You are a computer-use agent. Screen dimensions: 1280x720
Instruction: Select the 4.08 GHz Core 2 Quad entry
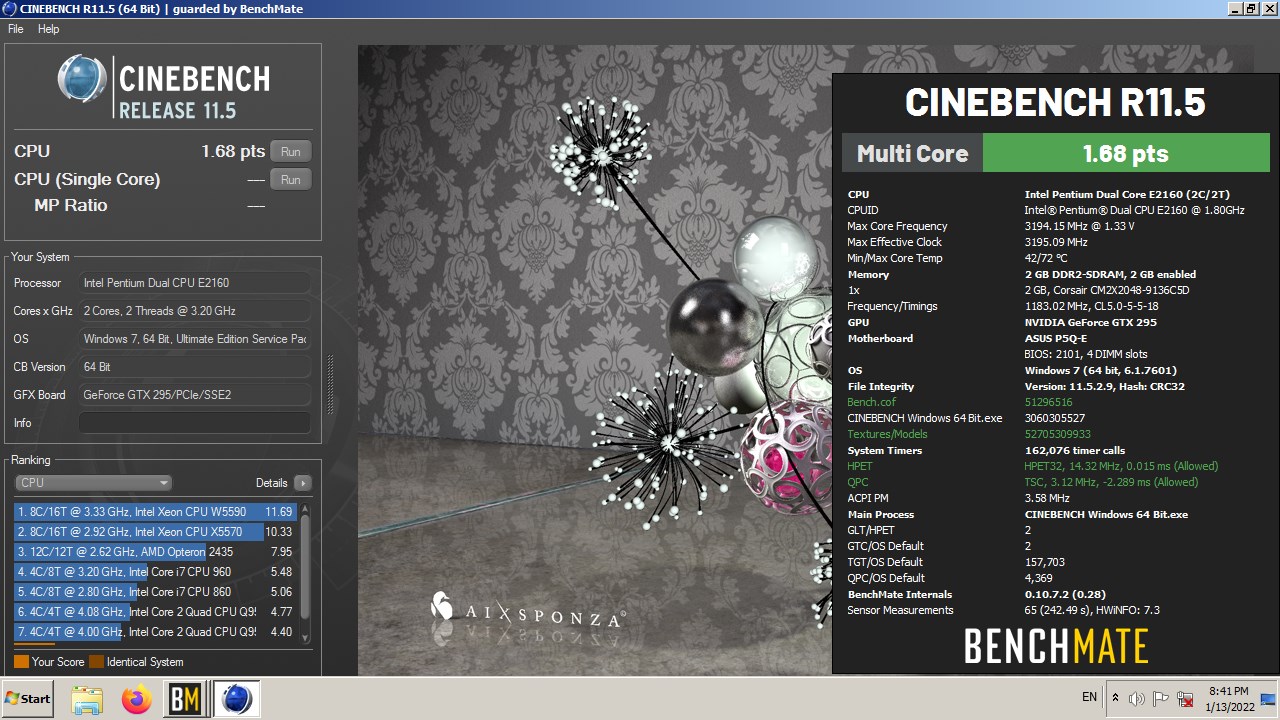[x=155, y=612]
